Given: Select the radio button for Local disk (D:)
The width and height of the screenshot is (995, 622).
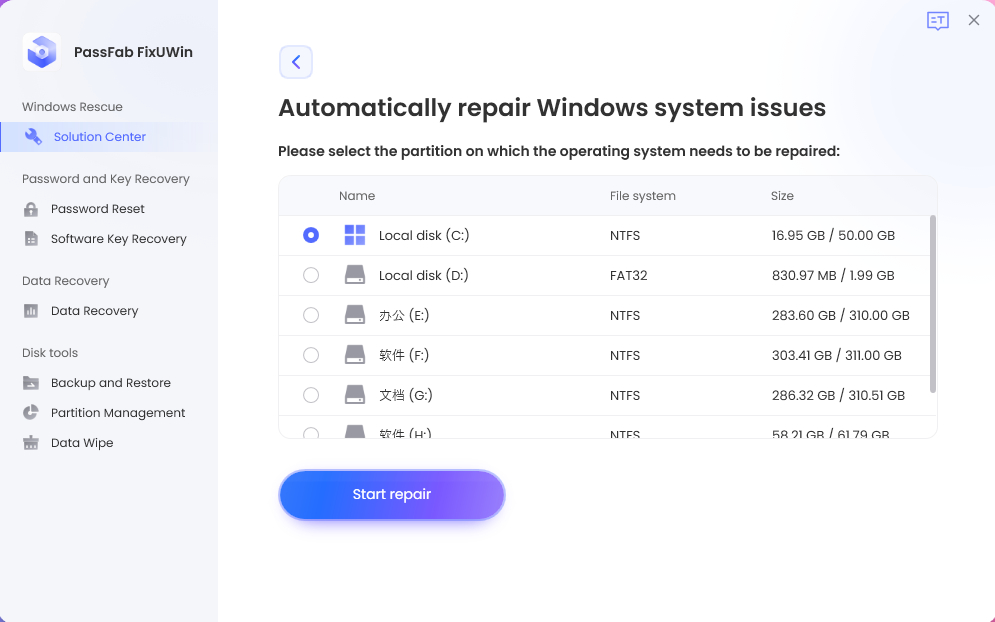Looking at the screenshot, I should coord(311,275).
